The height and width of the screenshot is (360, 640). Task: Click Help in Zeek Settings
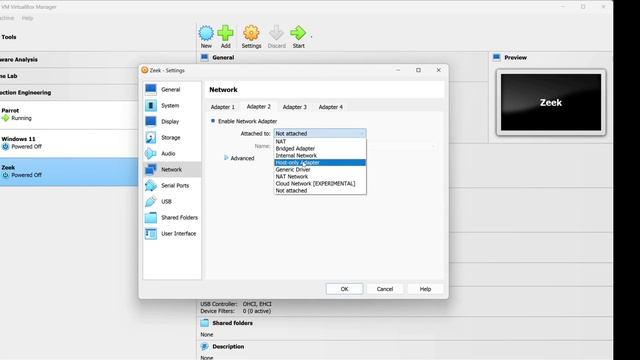pos(425,289)
